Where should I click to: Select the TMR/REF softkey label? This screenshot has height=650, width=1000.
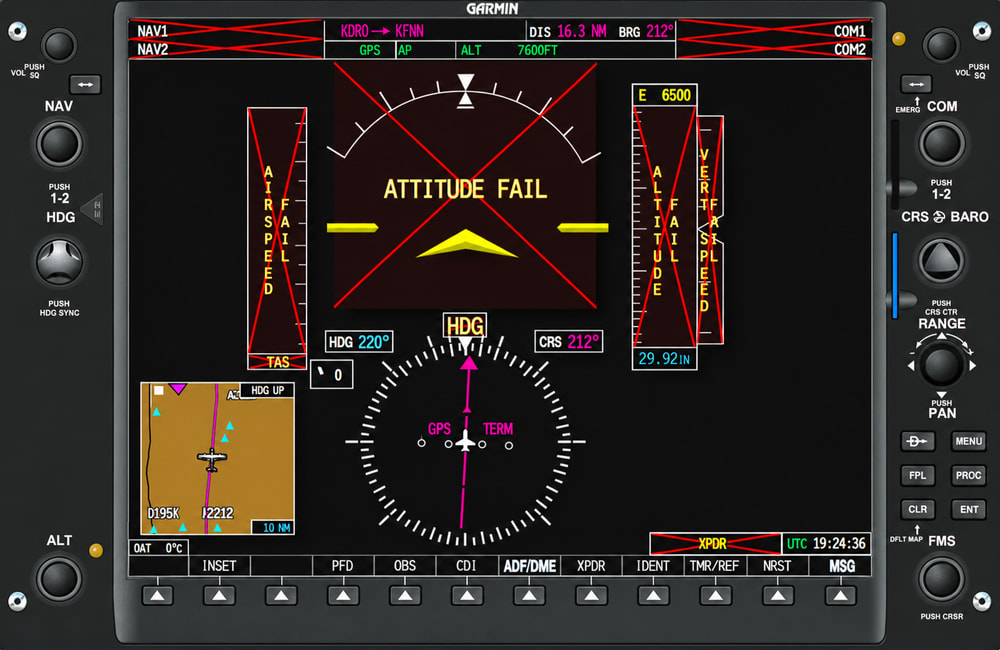point(714,566)
